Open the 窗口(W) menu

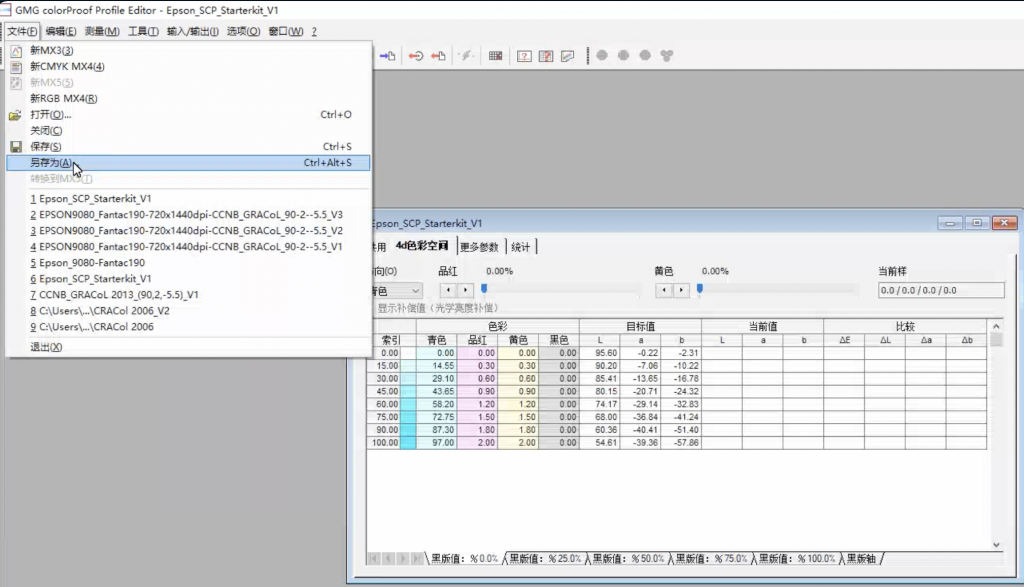coord(286,31)
